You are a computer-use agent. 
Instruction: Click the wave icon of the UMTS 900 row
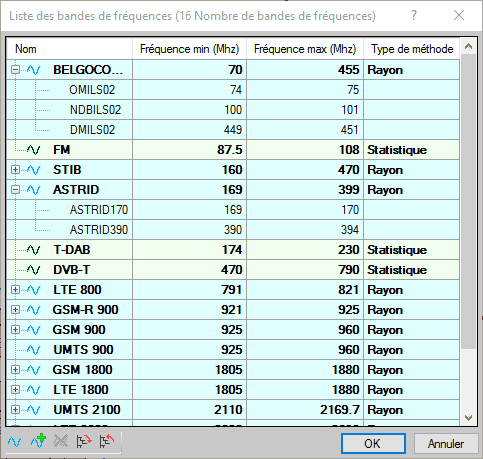tap(34, 350)
